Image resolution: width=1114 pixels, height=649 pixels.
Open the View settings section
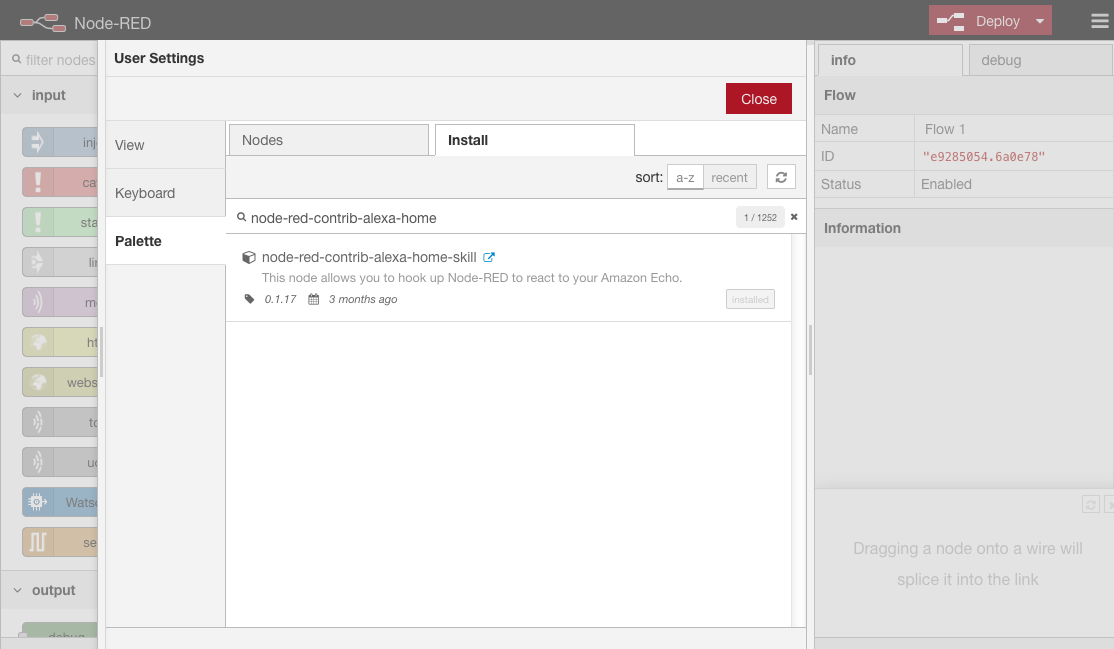(166, 145)
